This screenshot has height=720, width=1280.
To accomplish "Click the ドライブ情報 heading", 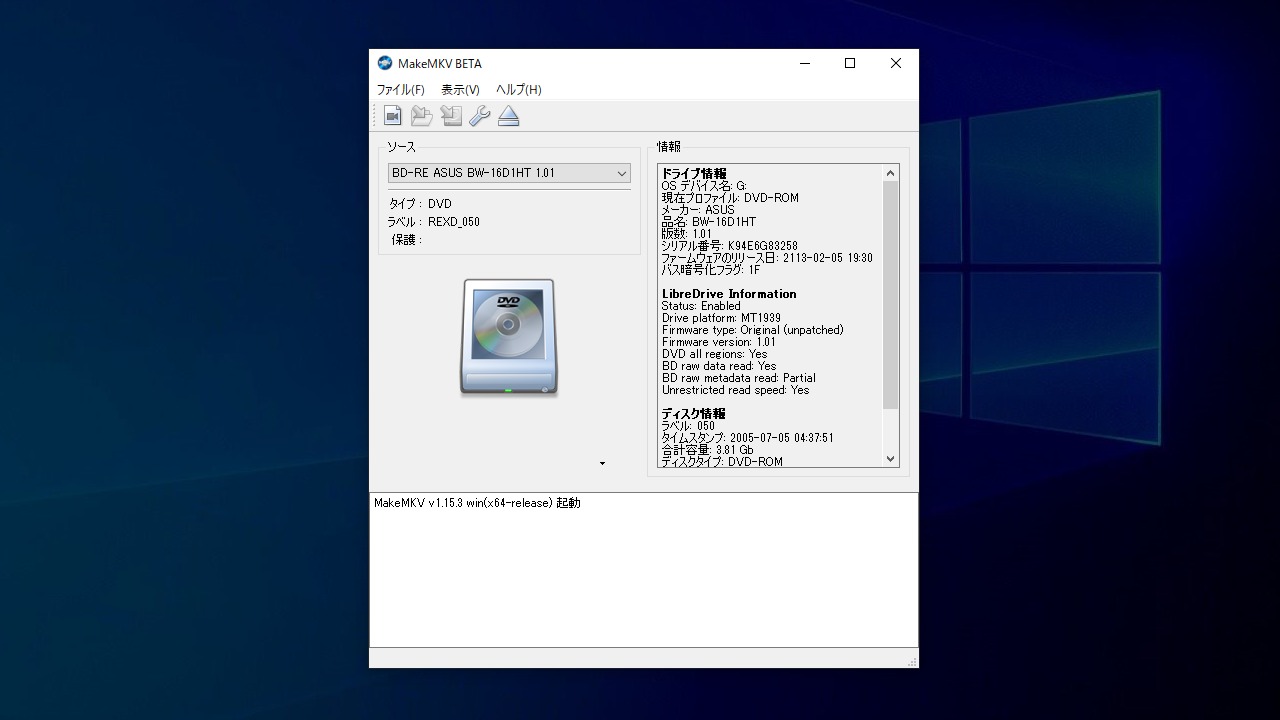I will [694, 174].
